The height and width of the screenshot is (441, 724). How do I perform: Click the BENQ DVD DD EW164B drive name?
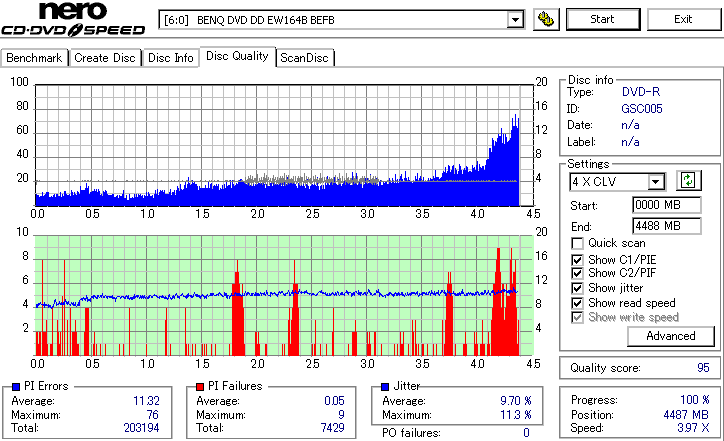(x=265, y=20)
